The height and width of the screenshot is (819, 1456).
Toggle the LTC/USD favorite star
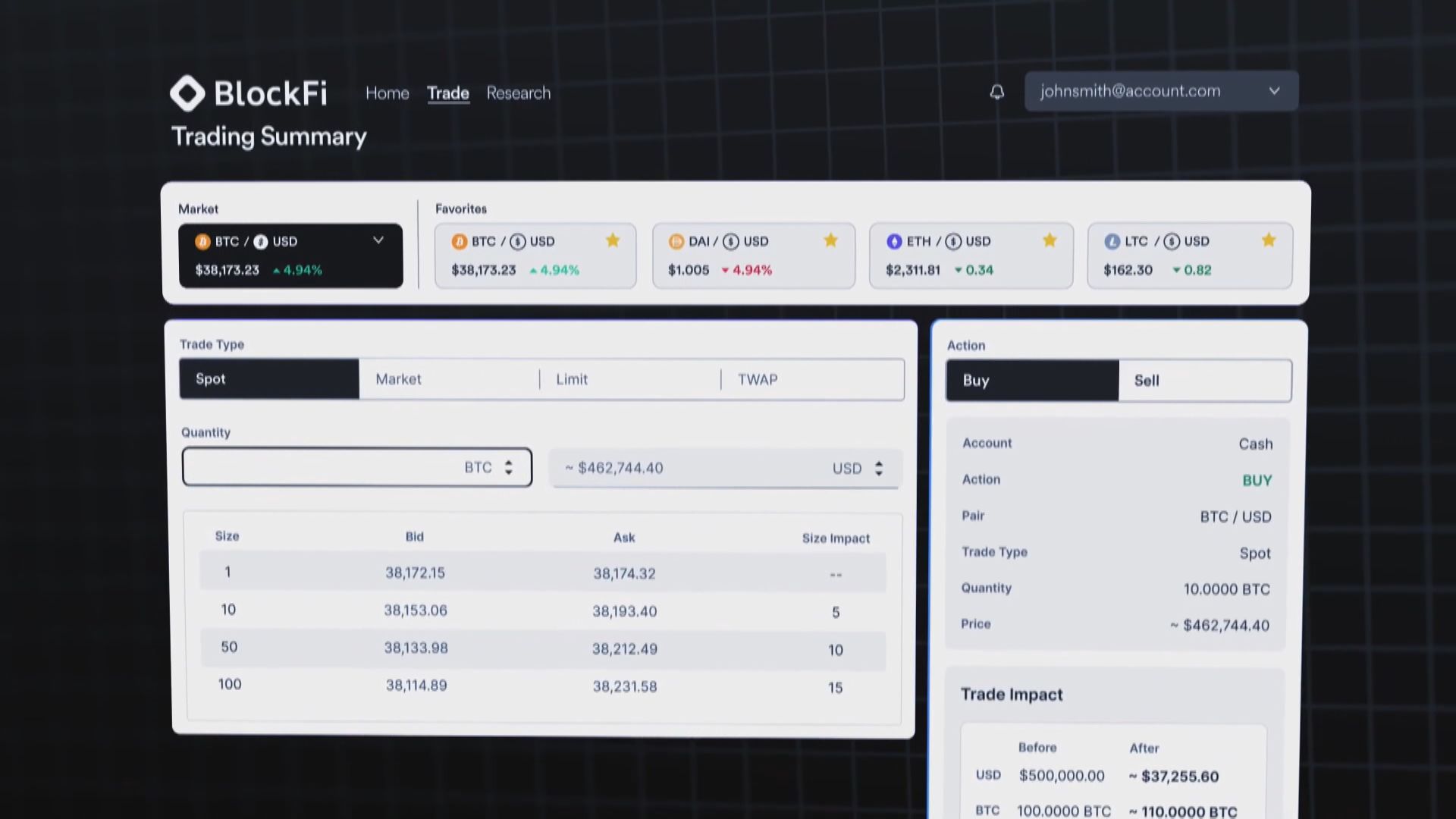(x=1268, y=240)
